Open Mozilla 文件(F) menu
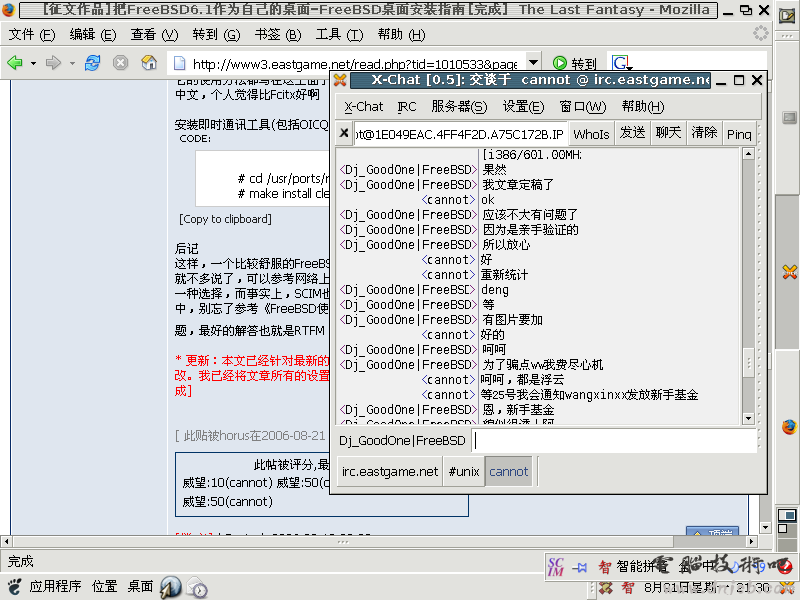This screenshot has width=800, height=600. point(32,35)
